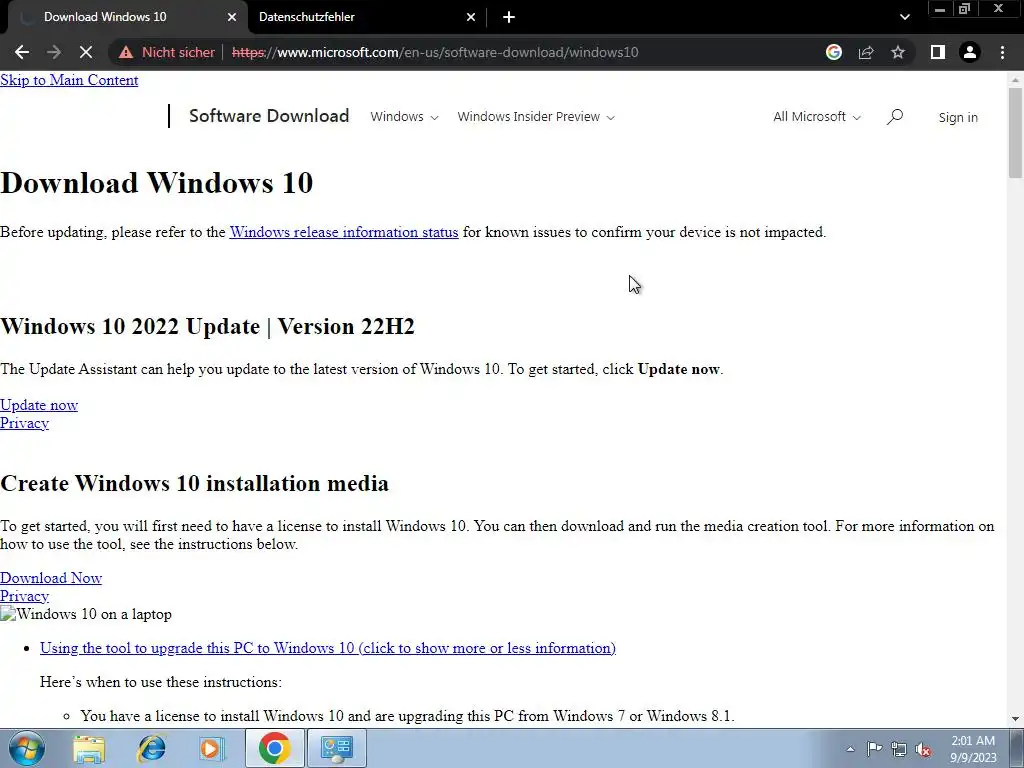1024x768 pixels.
Task: Expand the All Microsoft menu
Action: [817, 117]
